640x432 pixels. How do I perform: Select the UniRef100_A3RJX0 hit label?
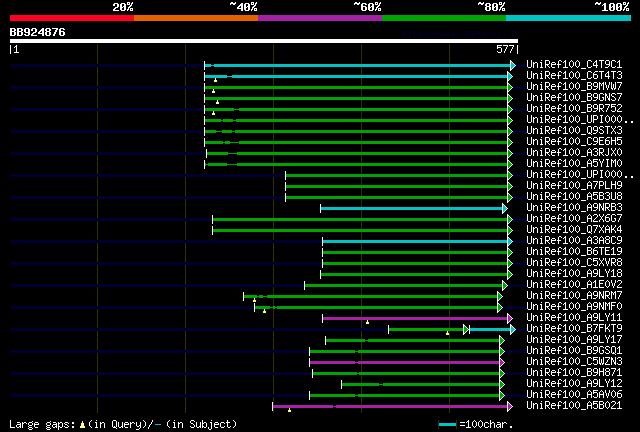[574, 153]
